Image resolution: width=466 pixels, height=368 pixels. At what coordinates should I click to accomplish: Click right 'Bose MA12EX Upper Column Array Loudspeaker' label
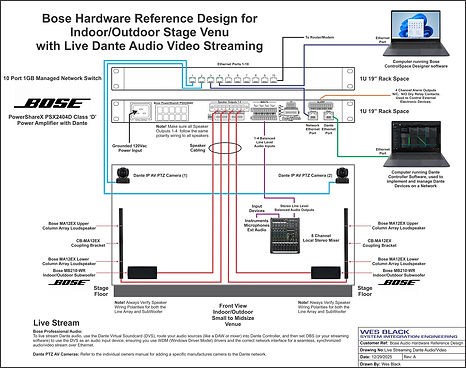[x=399, y=226]
